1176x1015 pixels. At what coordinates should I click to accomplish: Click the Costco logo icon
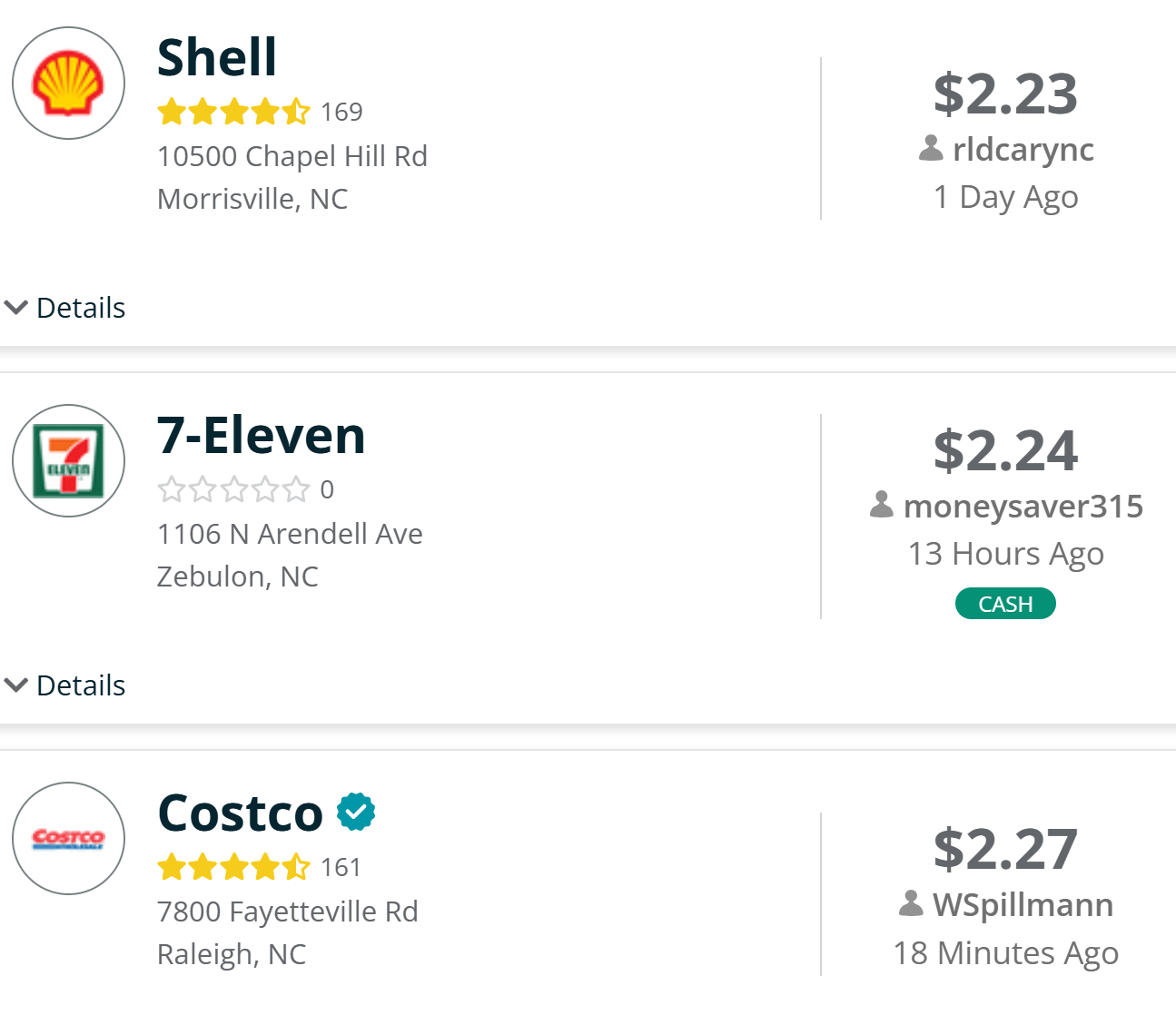[x=68, y=839]
